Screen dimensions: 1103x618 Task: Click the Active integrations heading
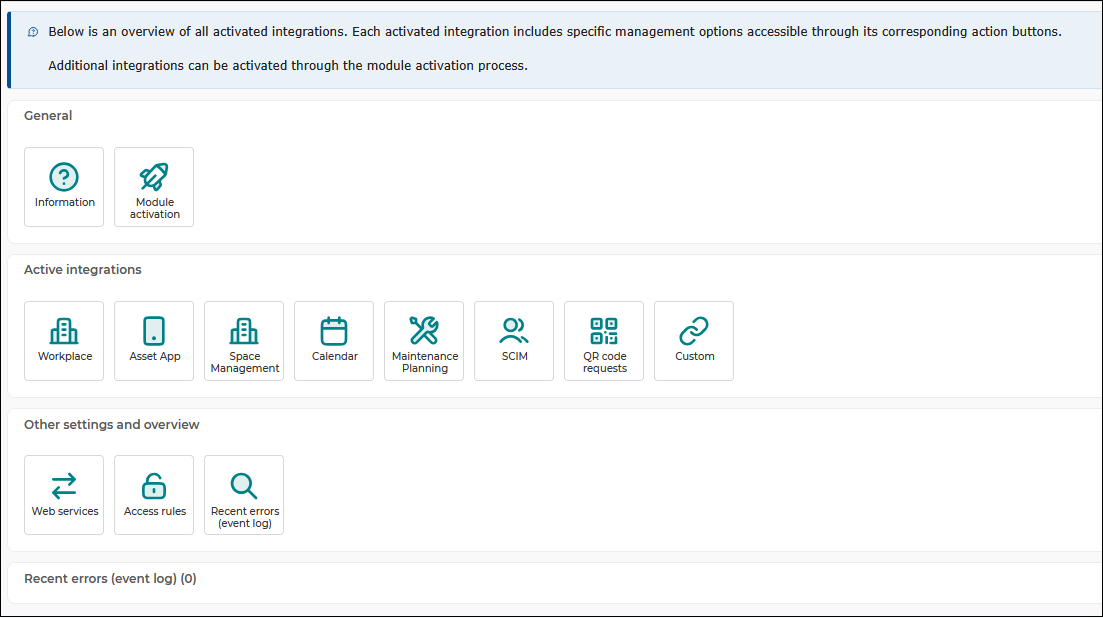pos(83,269)
